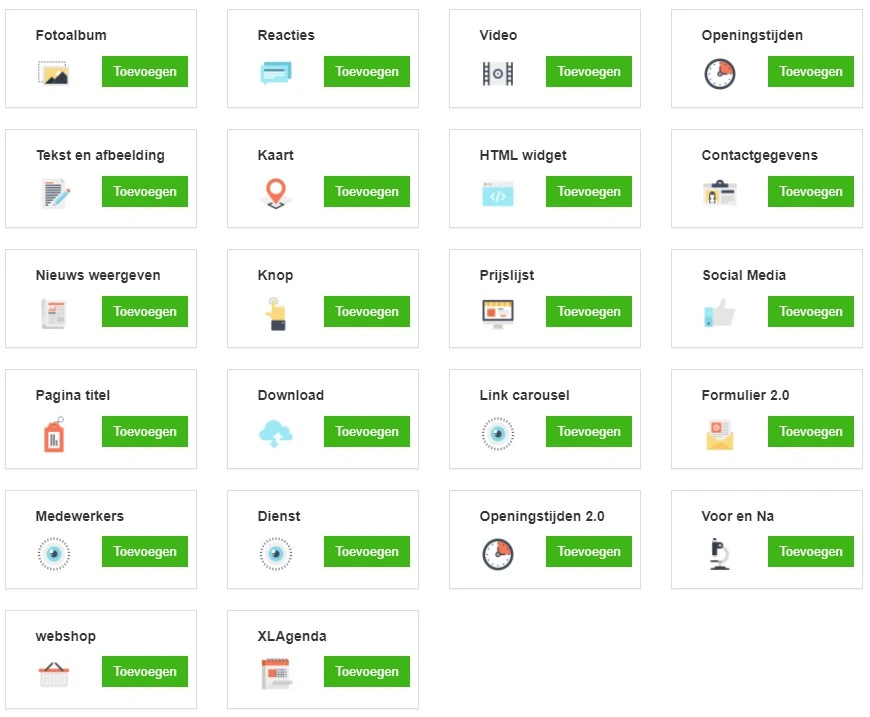Click Toevoegen for Link carousel
Screen dimensions: 870x717
[x=589, y=431]
